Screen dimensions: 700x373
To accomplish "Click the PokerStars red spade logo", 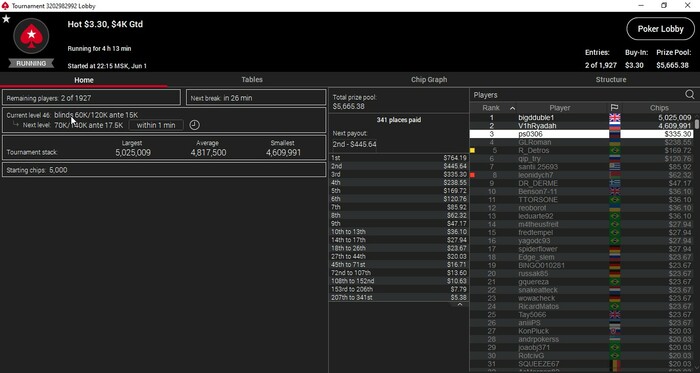I will pos(31,36).
